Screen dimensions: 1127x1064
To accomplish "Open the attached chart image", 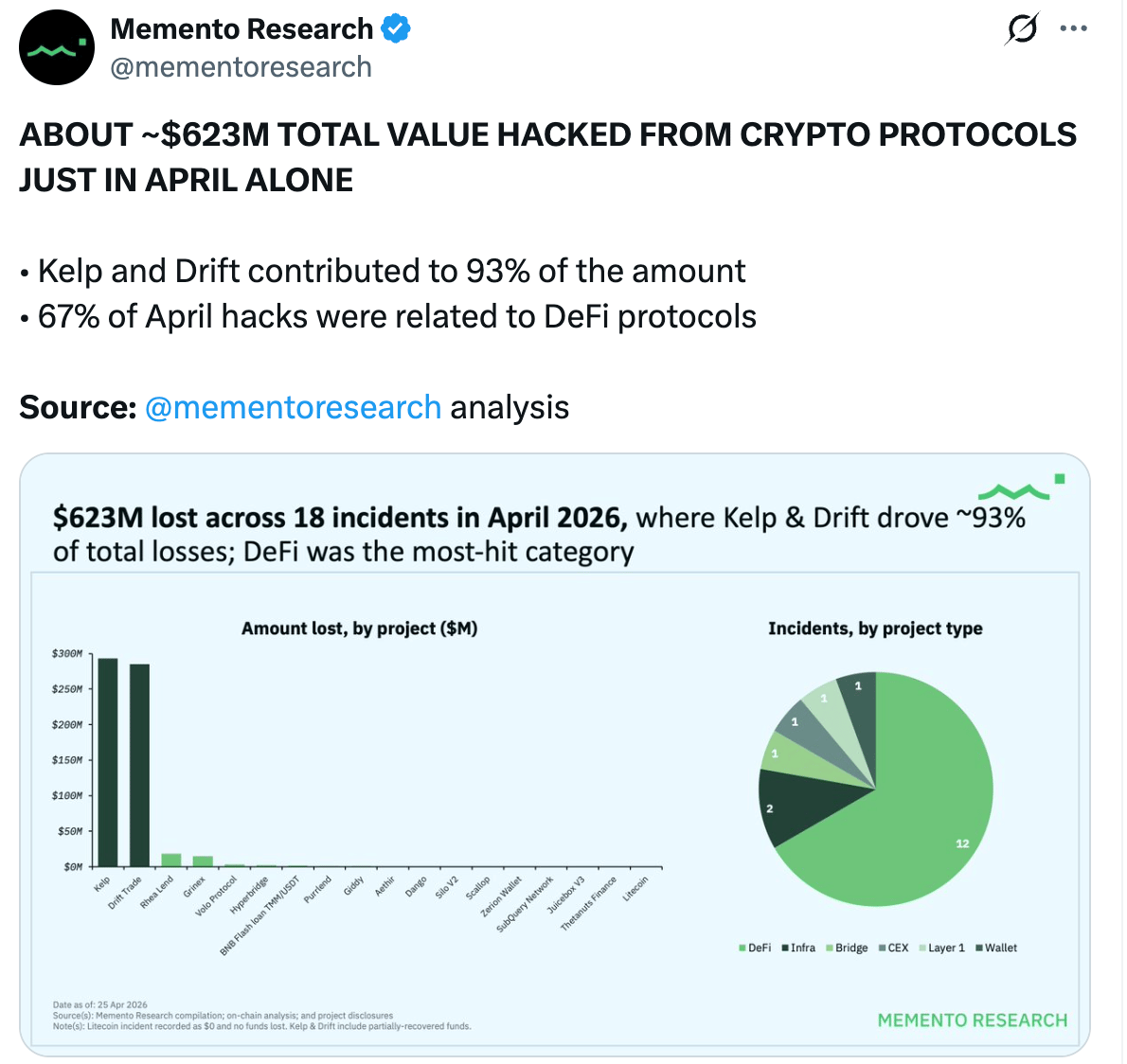I will (555, 754).
